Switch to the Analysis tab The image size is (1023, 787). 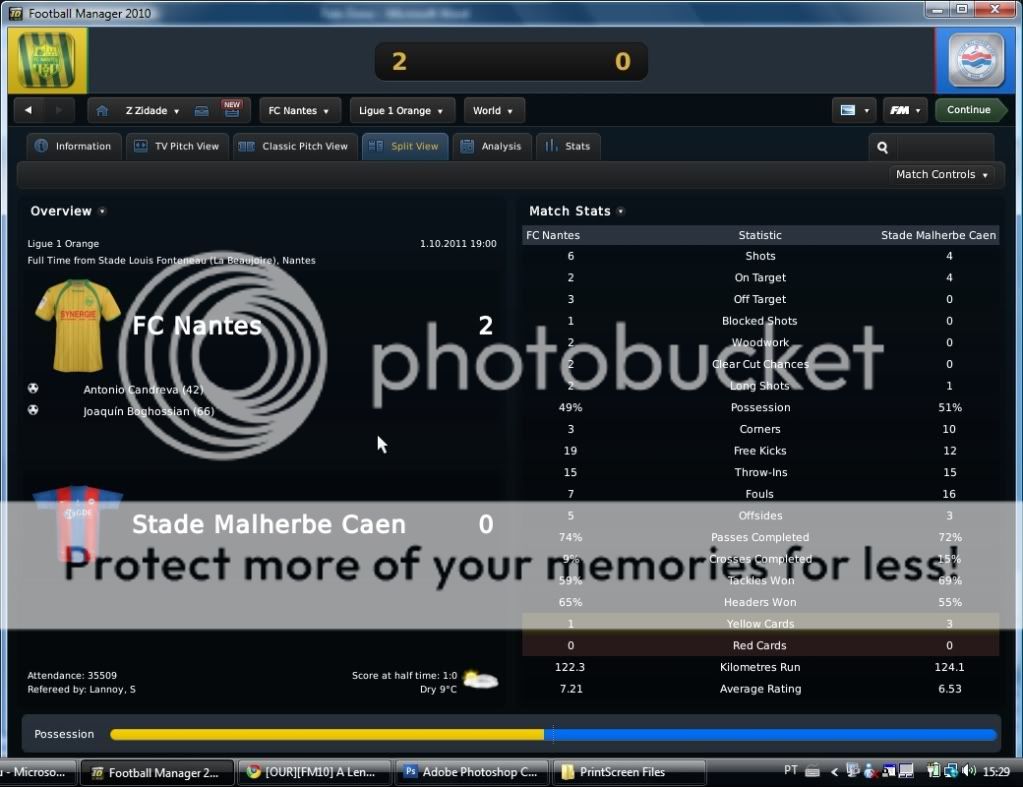(x=491, y=147)
